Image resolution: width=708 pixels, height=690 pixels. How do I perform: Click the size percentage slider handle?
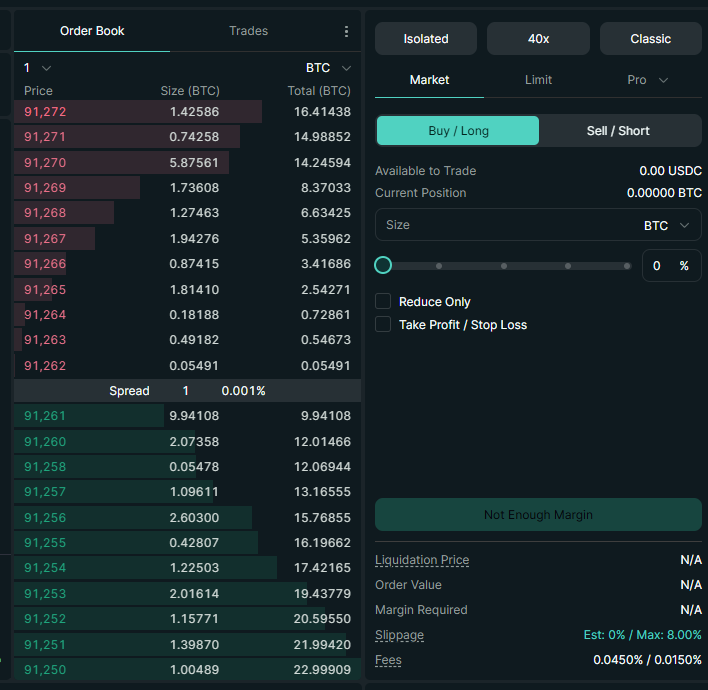pos(383,266)
